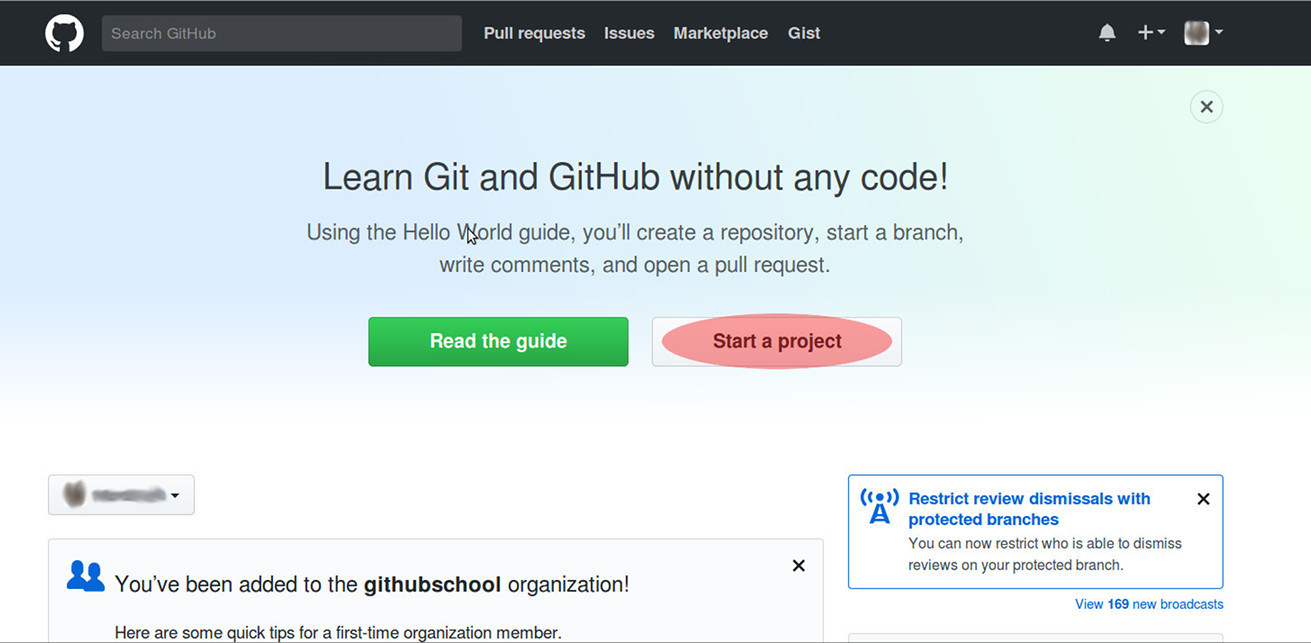Screen dimensions: 1311x643
Task: Click the Search GitHub input field
Action: pos(281,32)
